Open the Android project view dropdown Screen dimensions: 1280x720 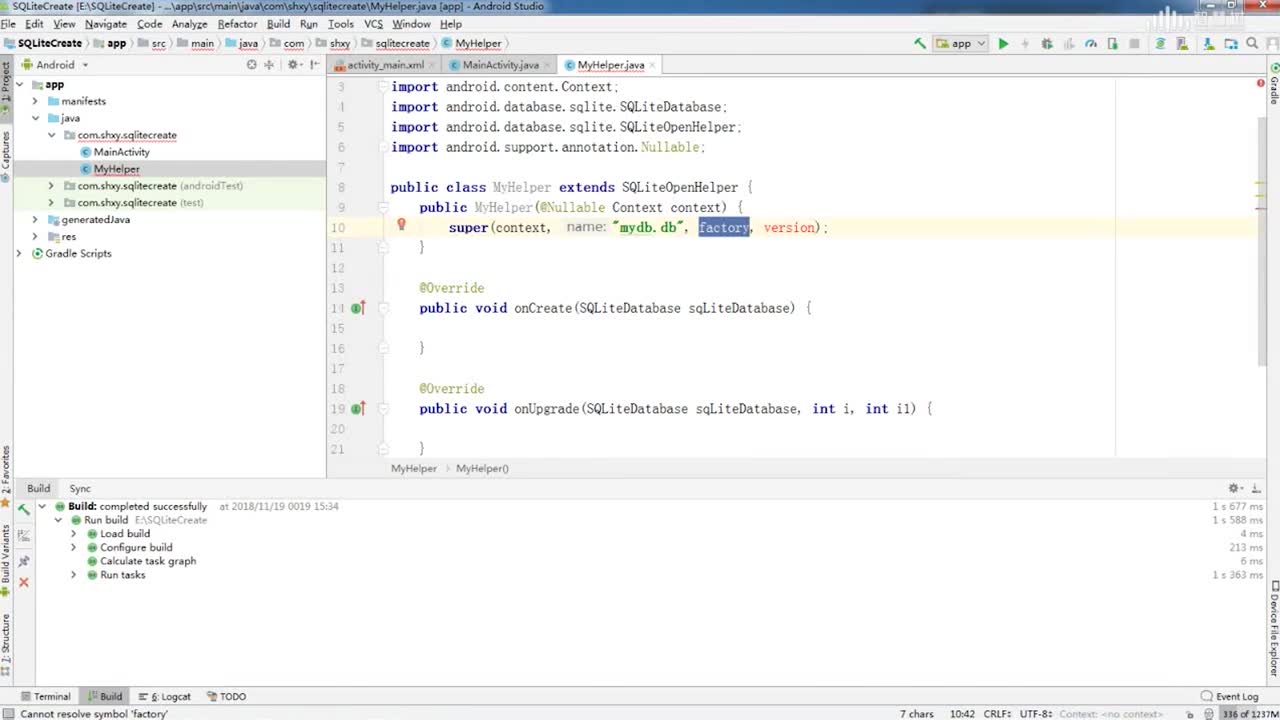pyautogui.click(x=54, y=65)
